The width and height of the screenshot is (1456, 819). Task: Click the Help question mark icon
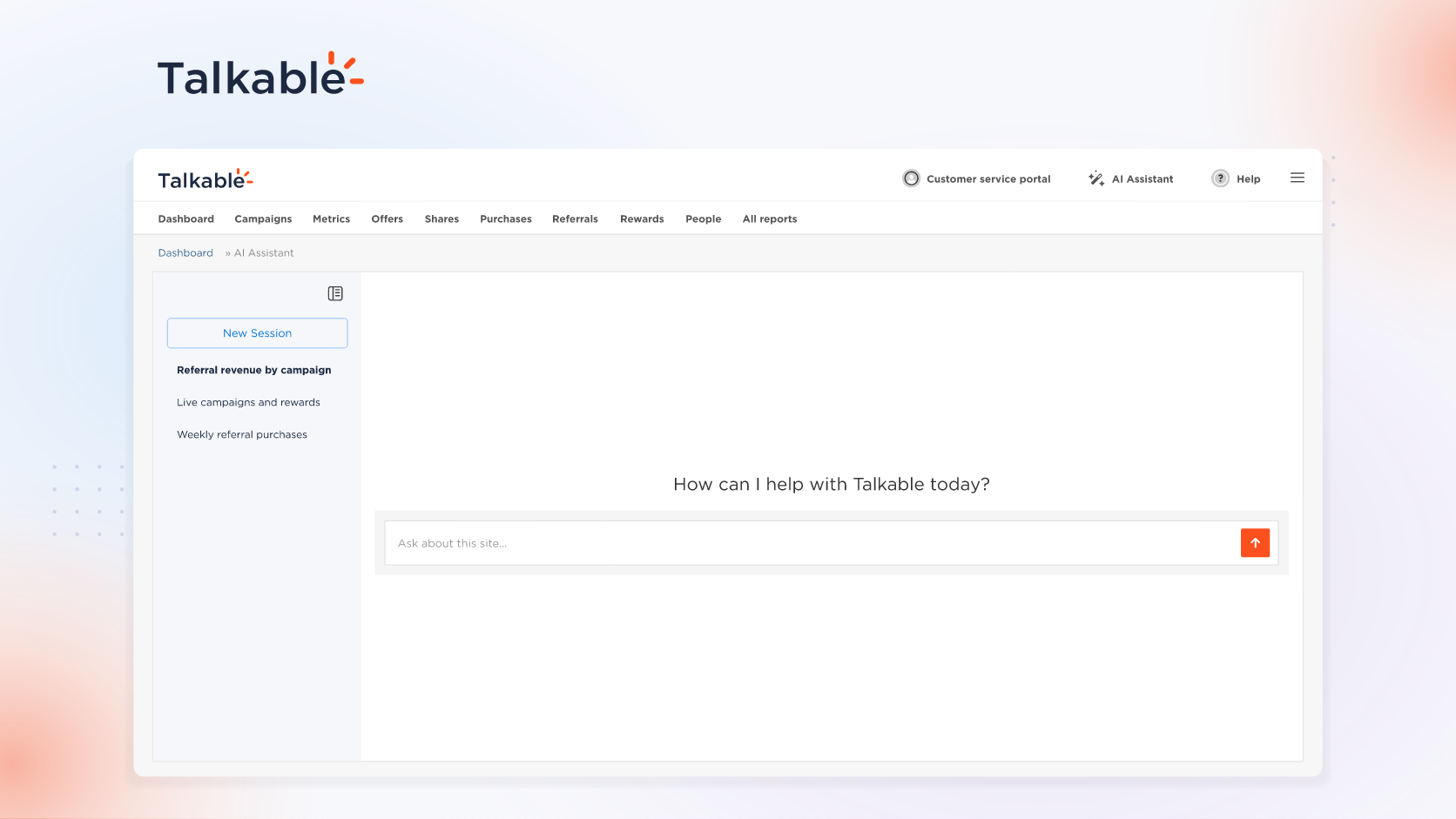click(1221, 178)
